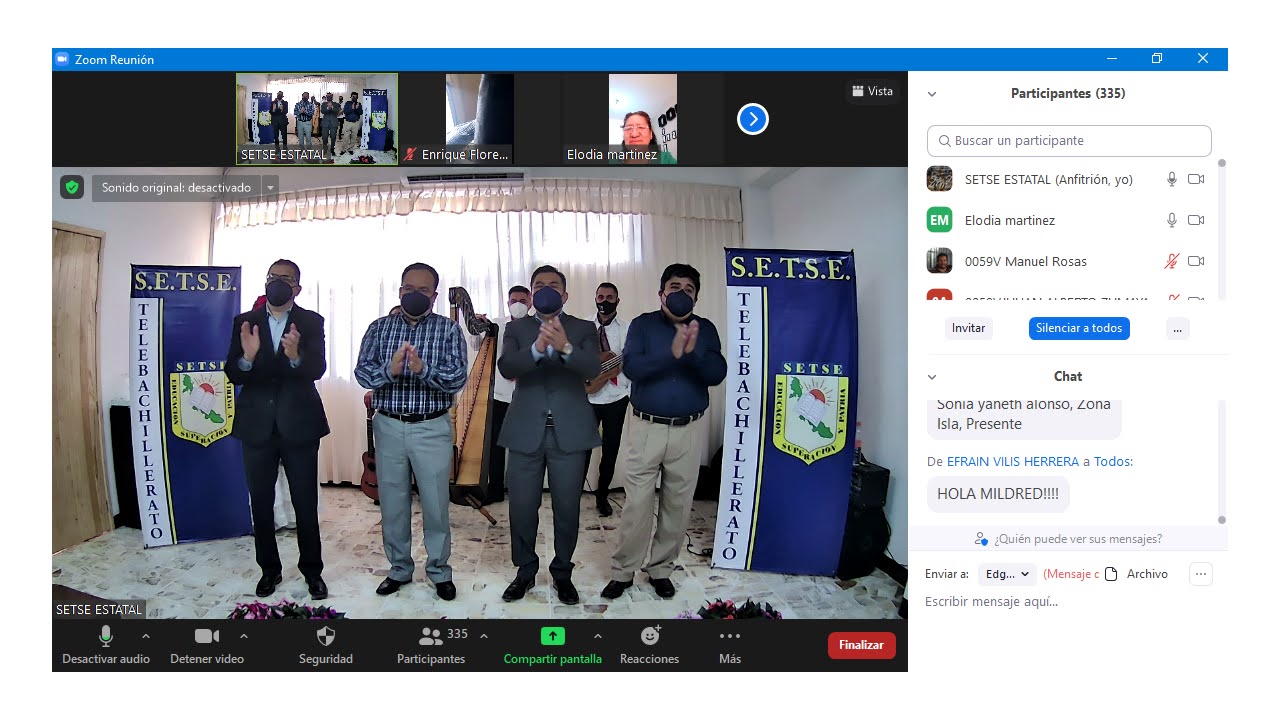The width and height of the screenshot is (1280, 720).
Task: Click microphone icon next to SETSE ESTATAL participant
Action: 1172,179
